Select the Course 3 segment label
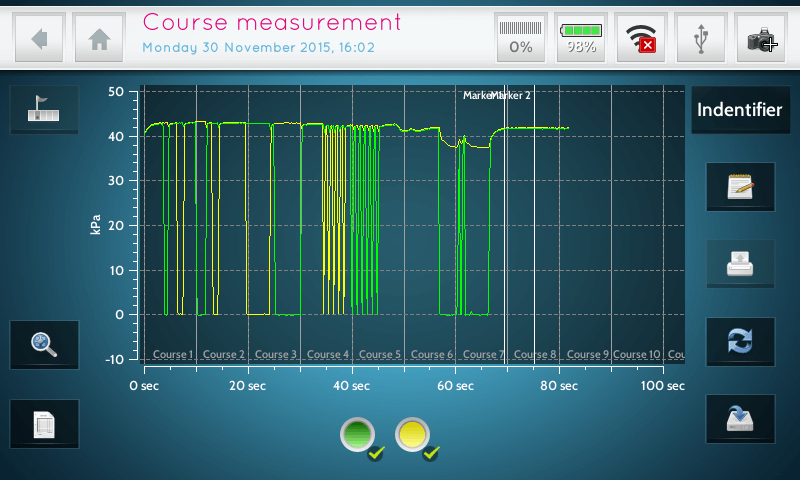800x480 pixels. pos(276,354)
